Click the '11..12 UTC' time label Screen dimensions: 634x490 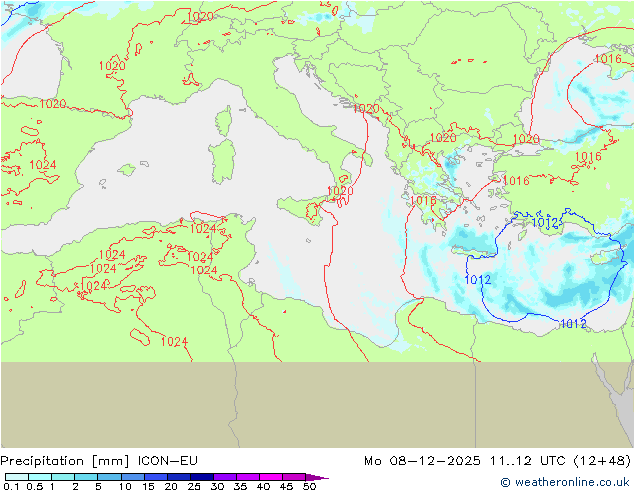point(528,461)
